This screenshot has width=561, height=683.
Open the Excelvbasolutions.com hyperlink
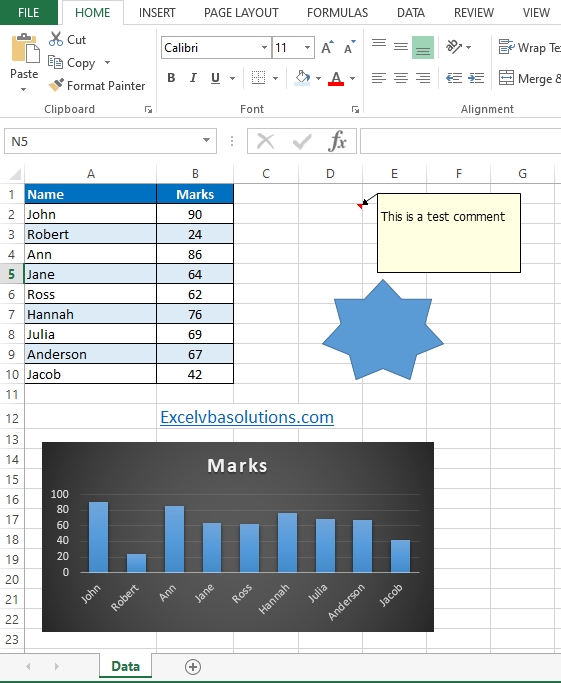click(247, 417)
